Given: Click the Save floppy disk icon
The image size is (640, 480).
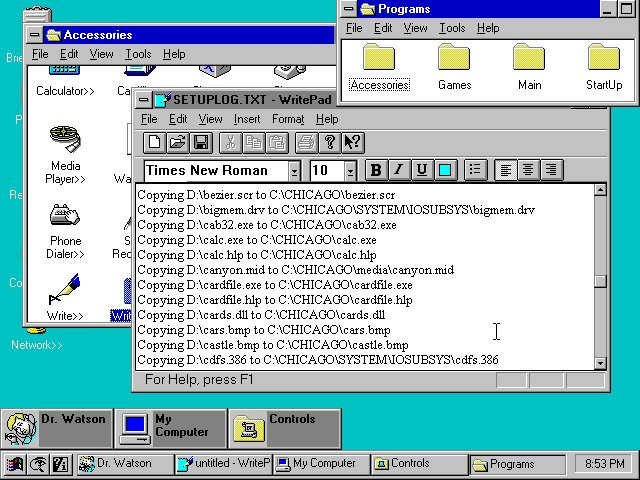Looking at the screenshot, I should [201, 142].
